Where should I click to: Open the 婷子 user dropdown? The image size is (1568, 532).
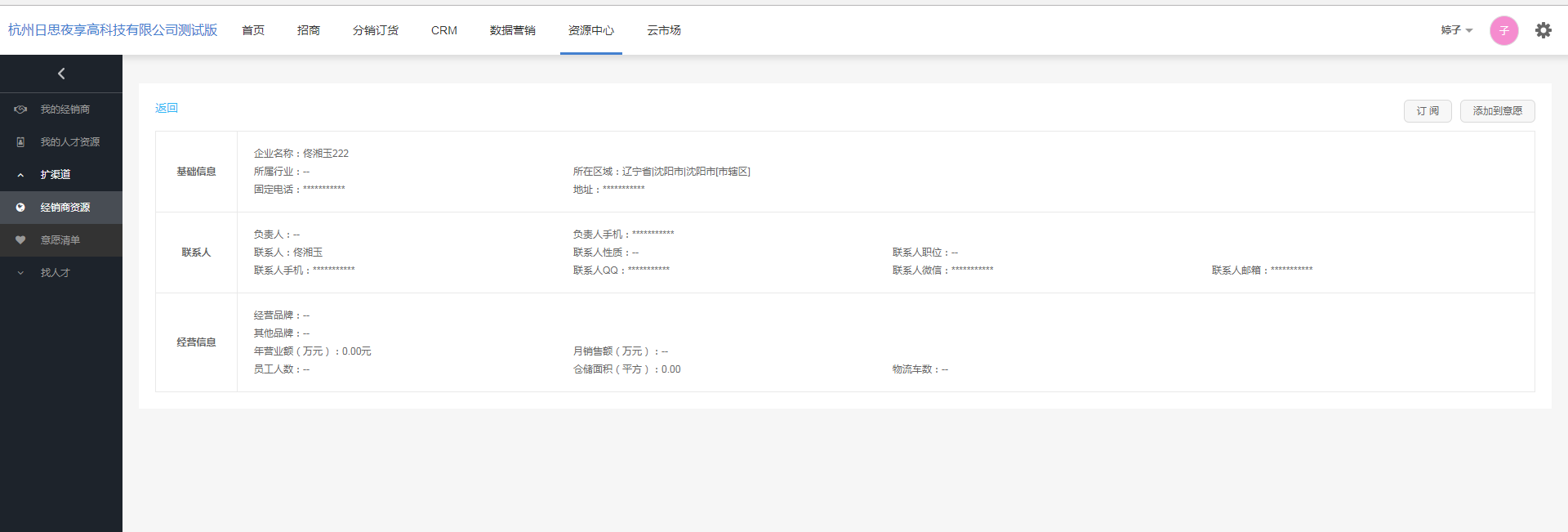[x=1456, y=30]
